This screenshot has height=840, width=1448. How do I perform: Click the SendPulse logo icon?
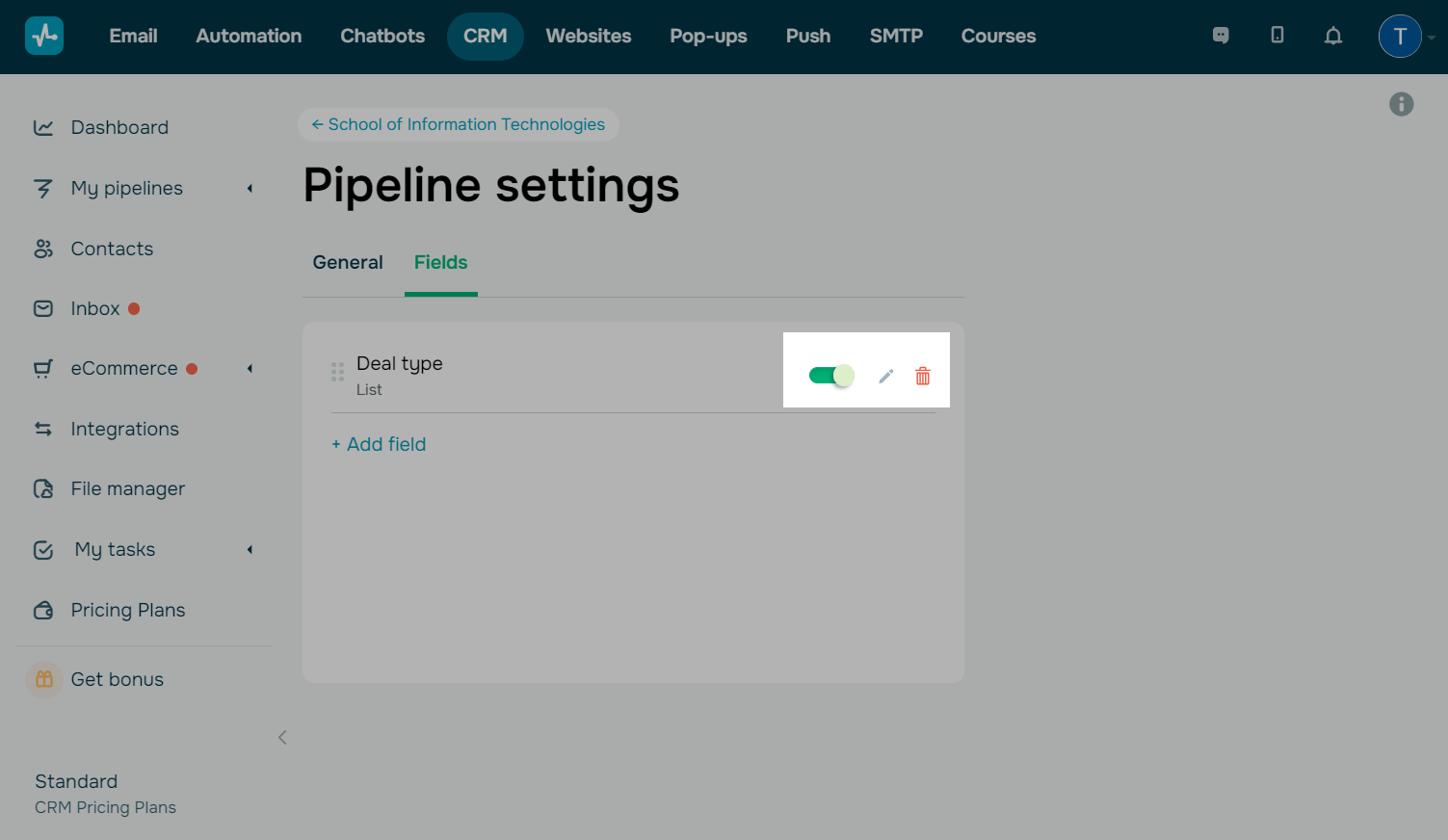tap(44, 36)
